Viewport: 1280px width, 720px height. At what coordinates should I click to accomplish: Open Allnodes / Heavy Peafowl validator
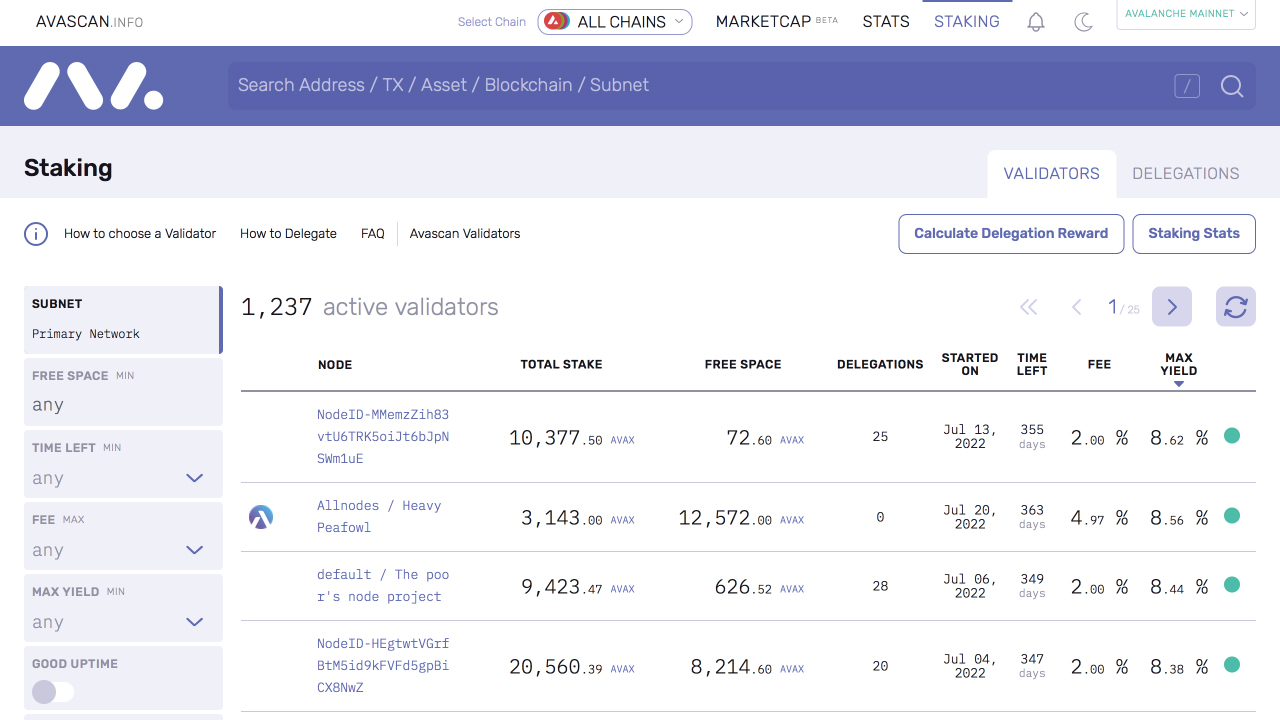pos(379,516)
